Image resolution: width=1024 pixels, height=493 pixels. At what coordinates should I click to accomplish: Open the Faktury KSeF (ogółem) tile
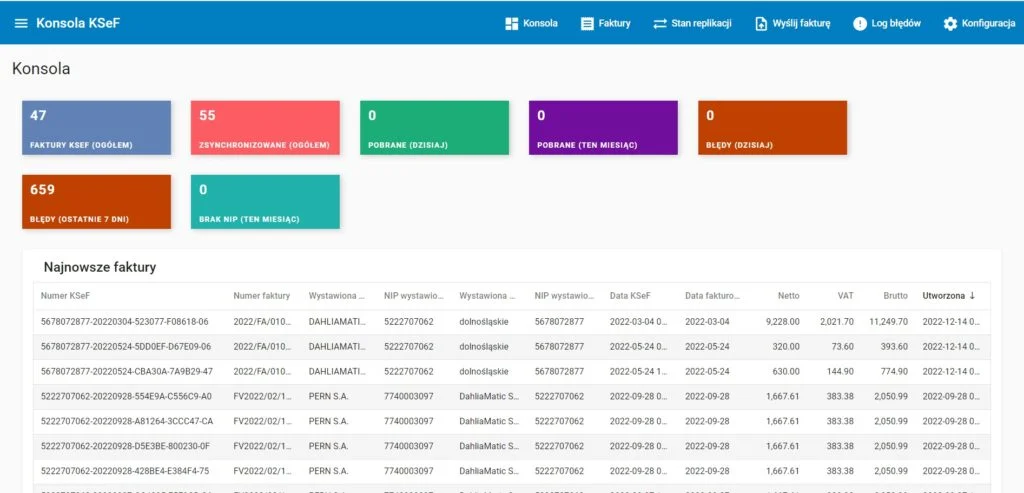coord(96,128)
